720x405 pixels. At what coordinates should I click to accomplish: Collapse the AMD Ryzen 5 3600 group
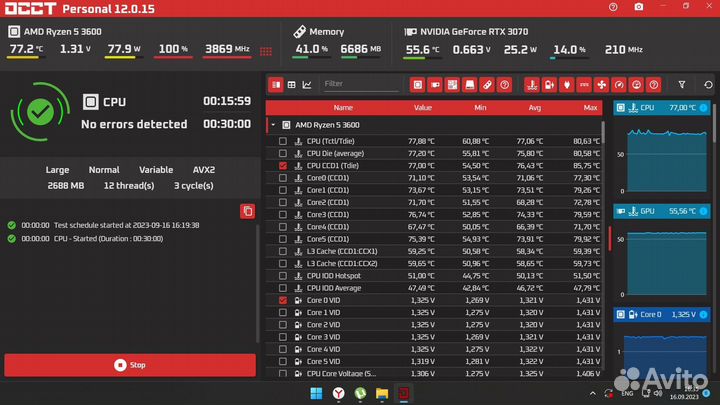[273, 125]
